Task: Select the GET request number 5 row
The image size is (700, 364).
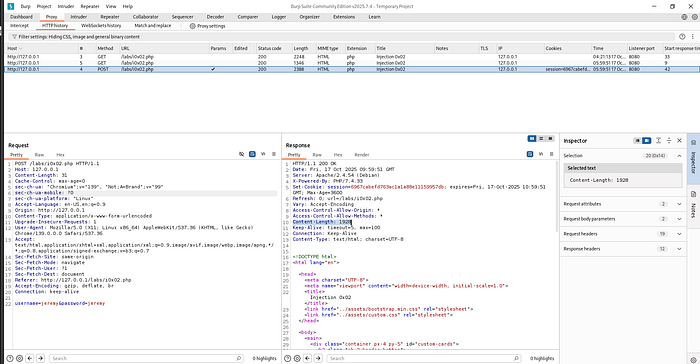Action: (x=351, y=63)
